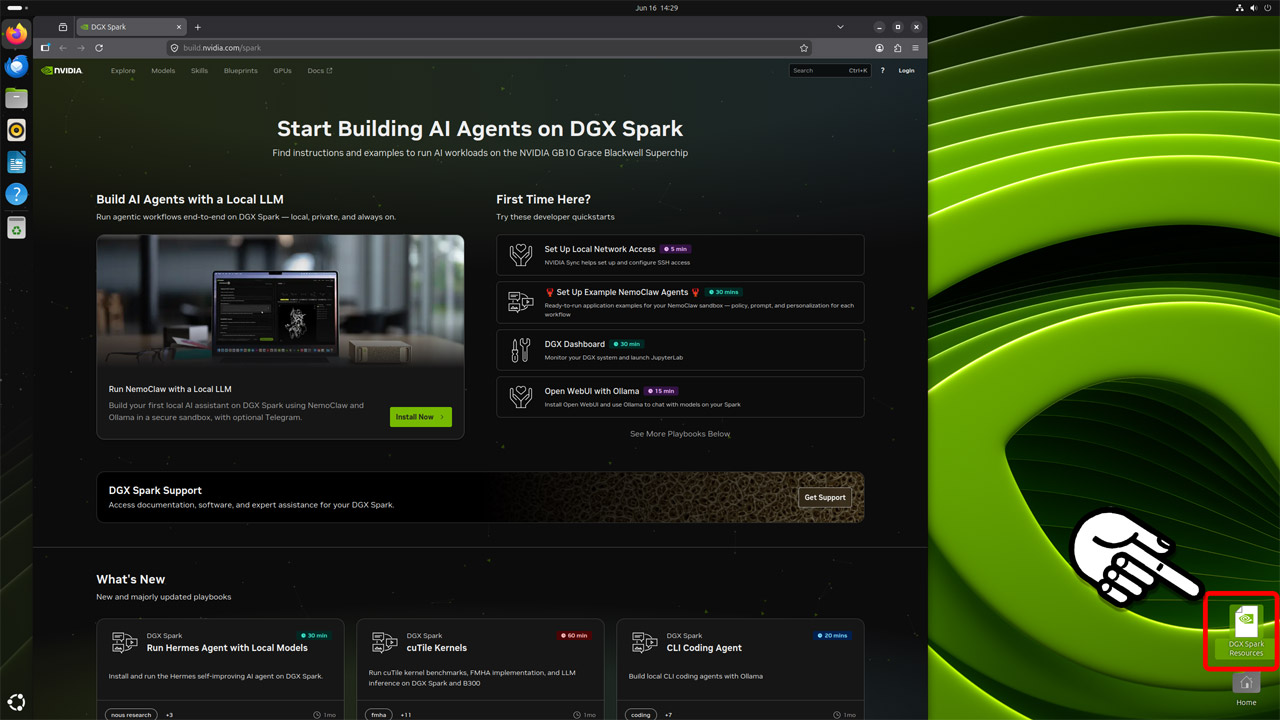Bookmark this page with the star icon
Viewport: 1280px width, 720px height.
point(804,48)
